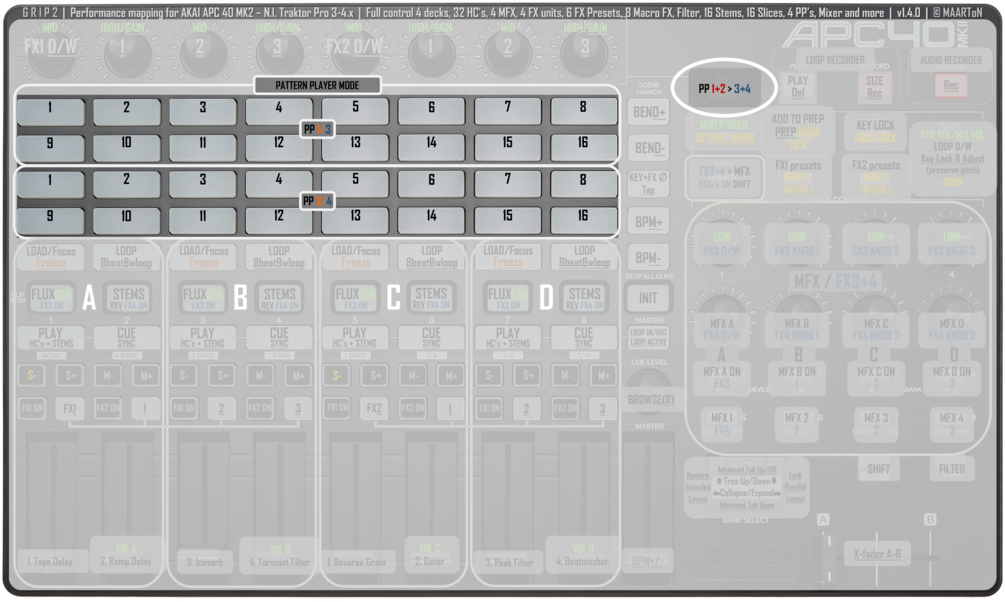Click the BEND+ button
Screen dimensions: 1005x602
(649, 112)
